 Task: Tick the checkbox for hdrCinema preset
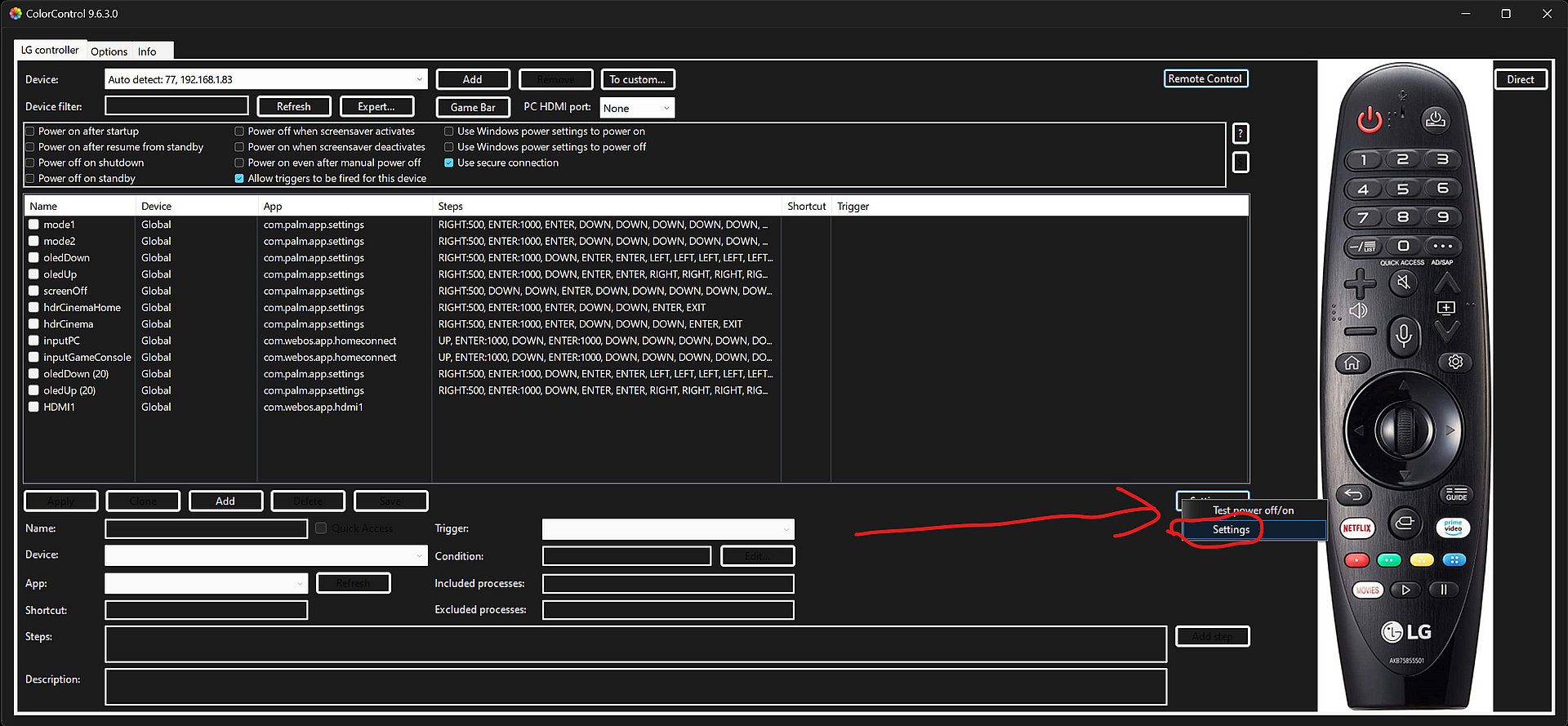tap(33, 324)
